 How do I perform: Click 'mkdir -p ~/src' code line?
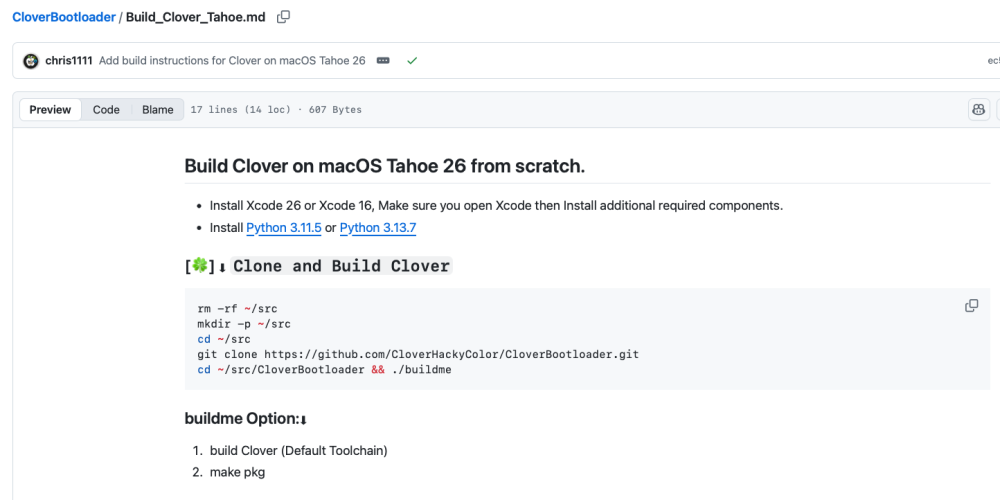(x=244, y=324)
